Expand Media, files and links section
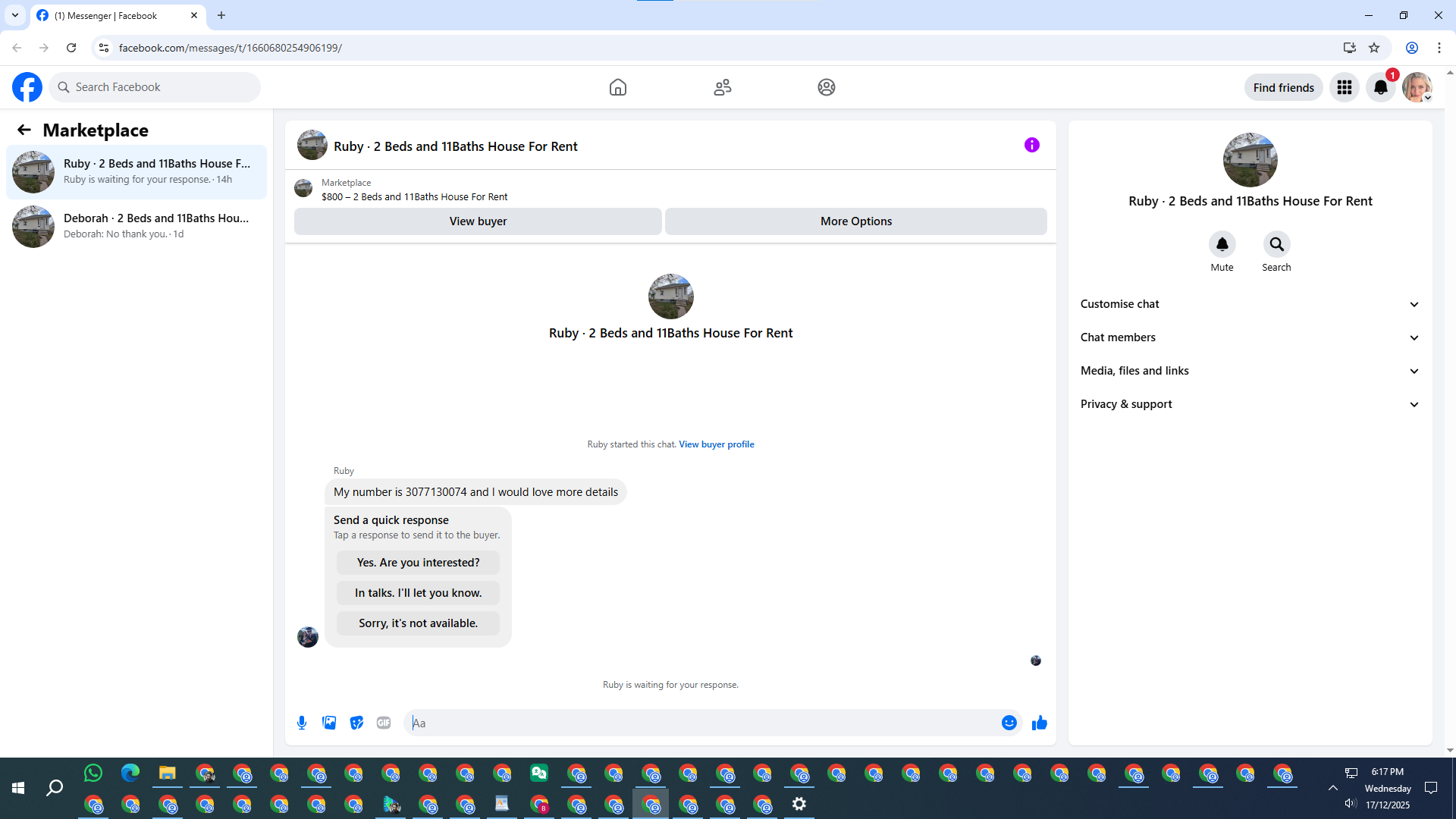 (1250, 371)
